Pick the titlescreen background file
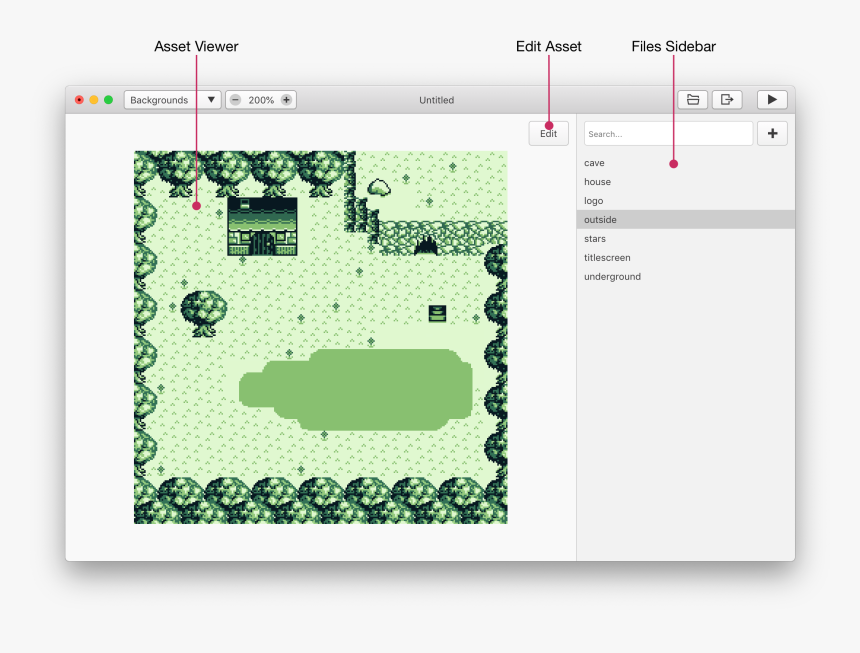 click(x=607, y=258)
